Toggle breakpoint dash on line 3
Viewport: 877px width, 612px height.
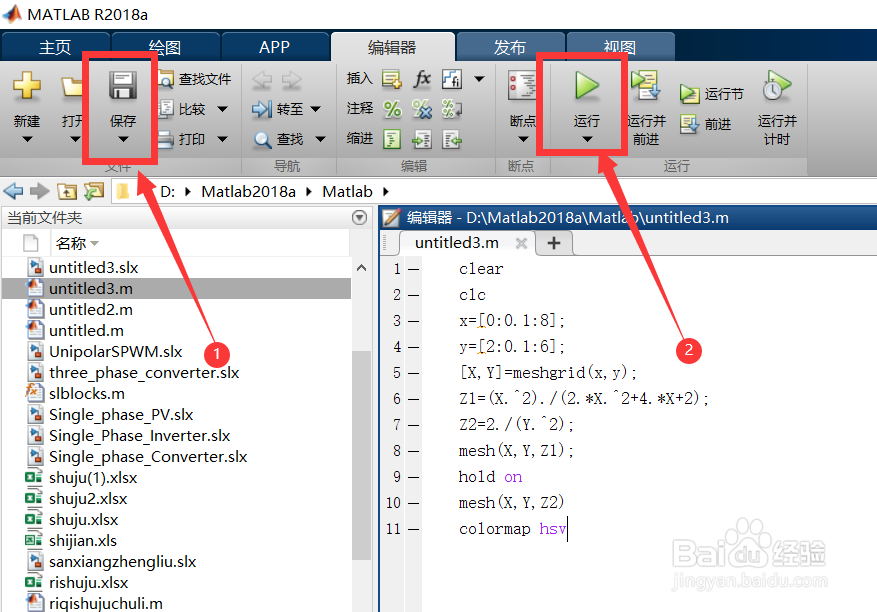413,321
